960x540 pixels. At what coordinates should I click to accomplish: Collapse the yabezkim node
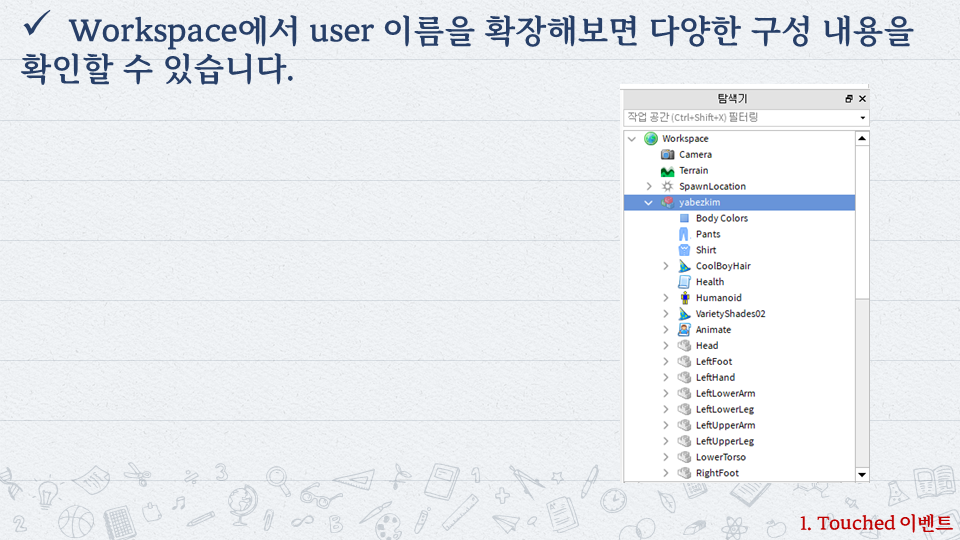click(648, 203)
